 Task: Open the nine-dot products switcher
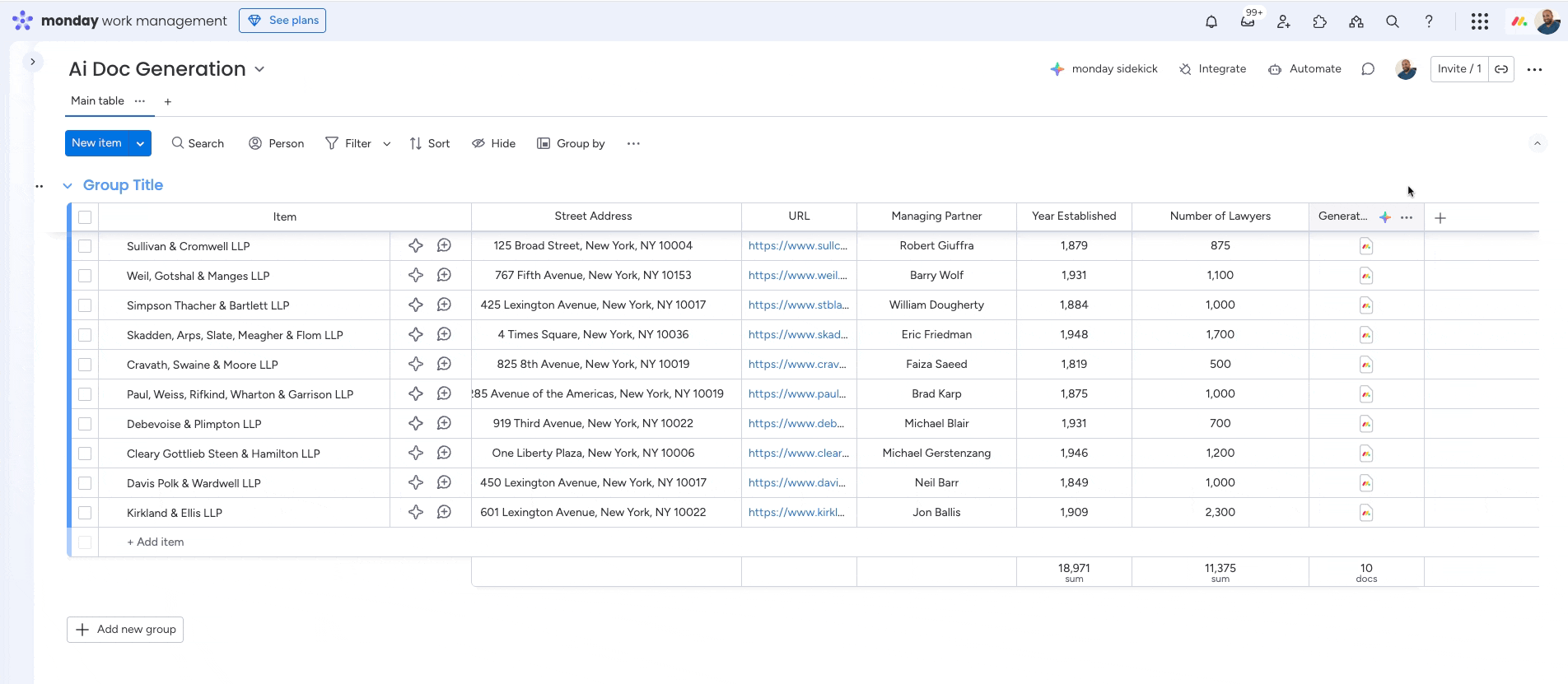pos(1480,22)
